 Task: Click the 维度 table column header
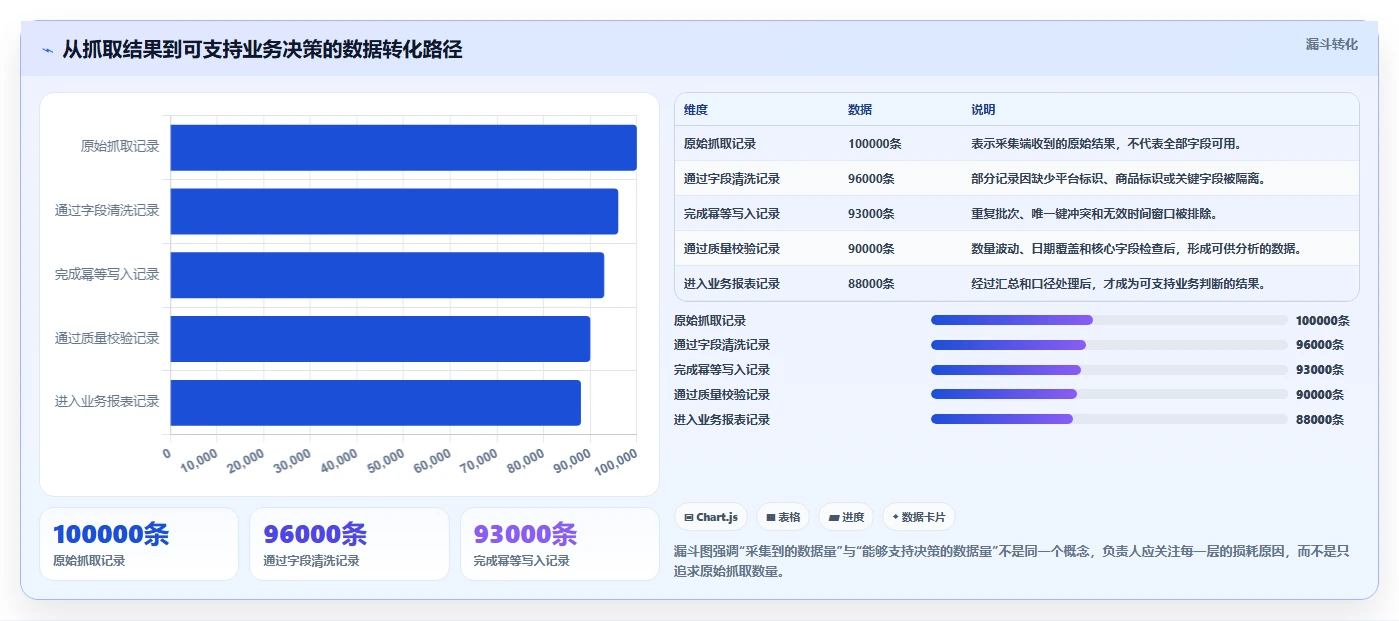tap(696, 110)
